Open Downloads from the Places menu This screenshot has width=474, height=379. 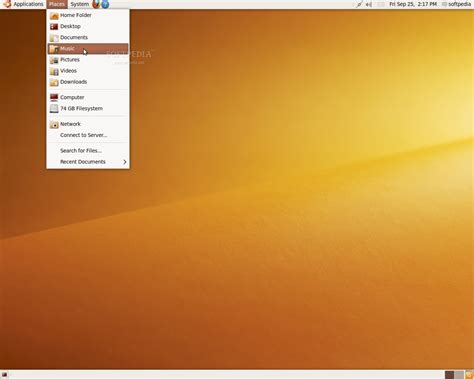click(x=88, y=82)
